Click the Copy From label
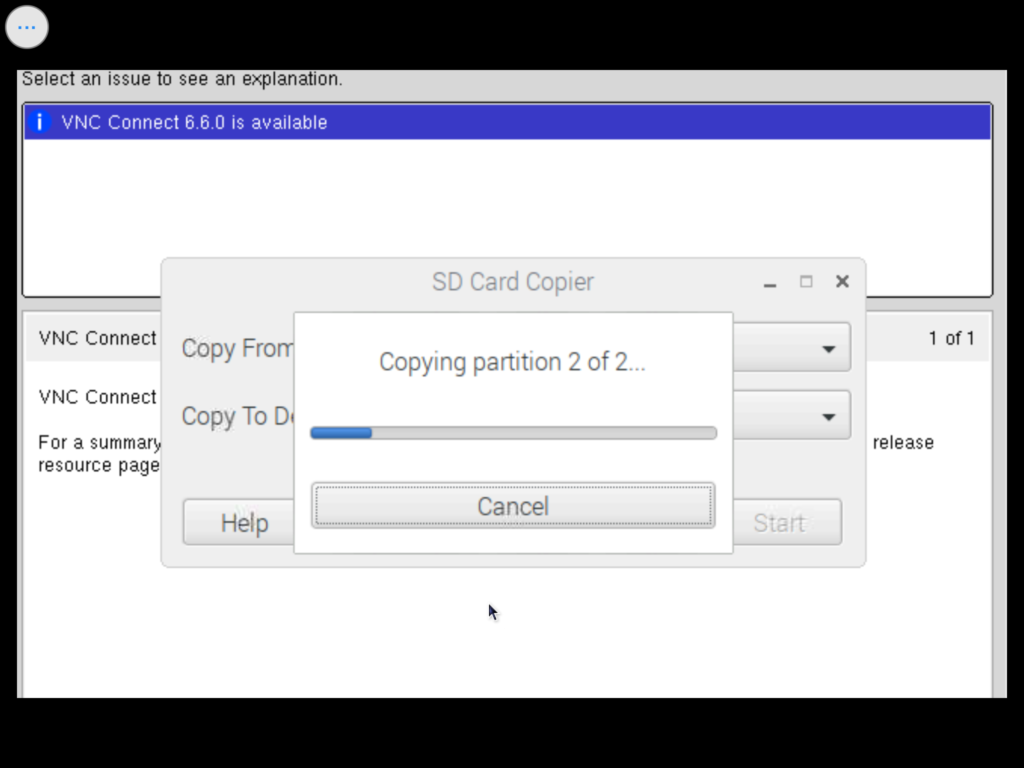The image size is (1024, 768). coord(237,349)
